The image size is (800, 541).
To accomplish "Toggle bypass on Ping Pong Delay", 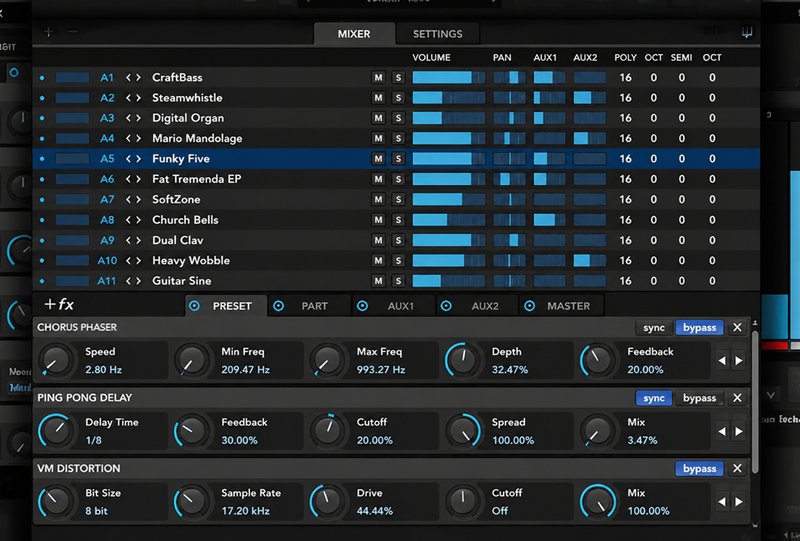I will click(699, 398).
